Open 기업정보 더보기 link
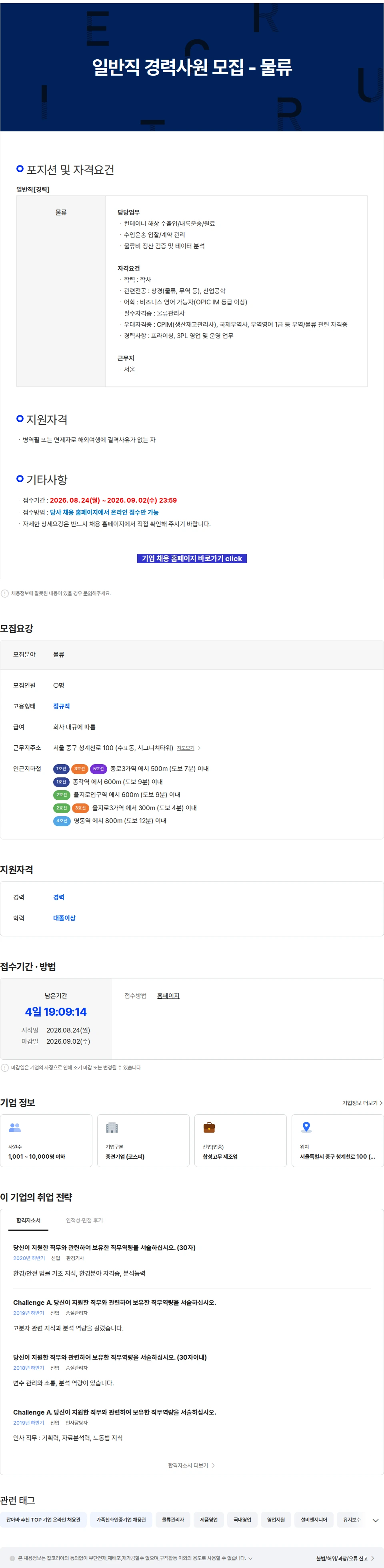The image size is (384, 1568). [362, 1103]
